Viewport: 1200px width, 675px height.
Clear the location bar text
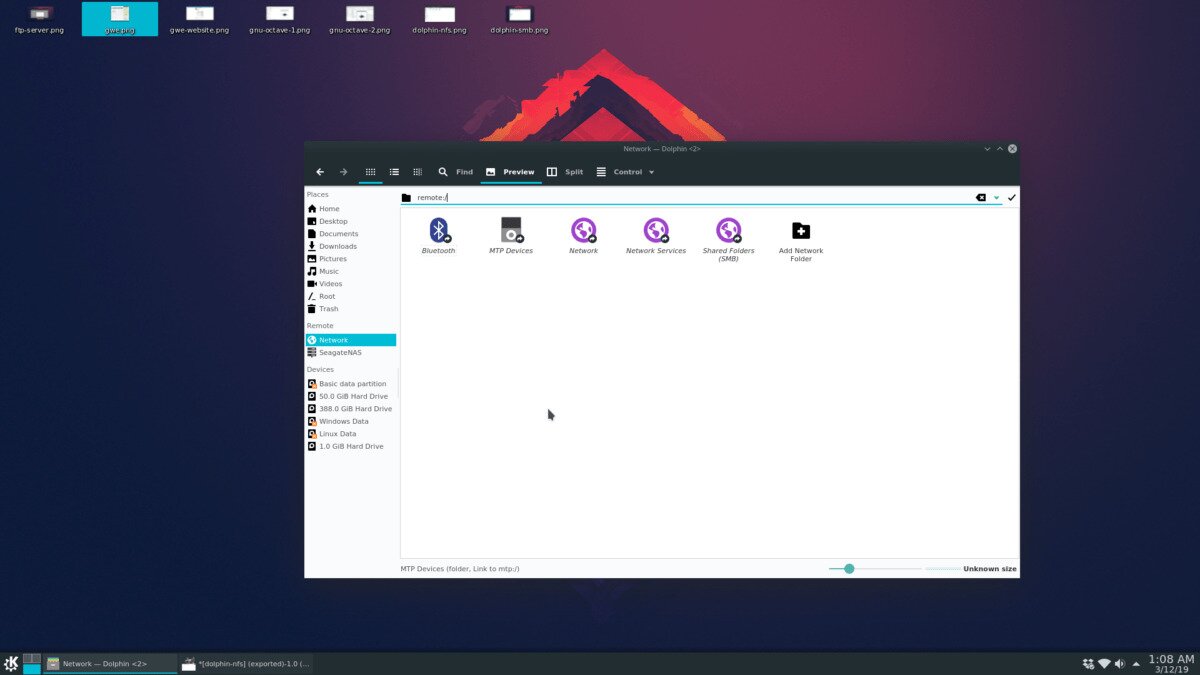click(x=981, y=198)
